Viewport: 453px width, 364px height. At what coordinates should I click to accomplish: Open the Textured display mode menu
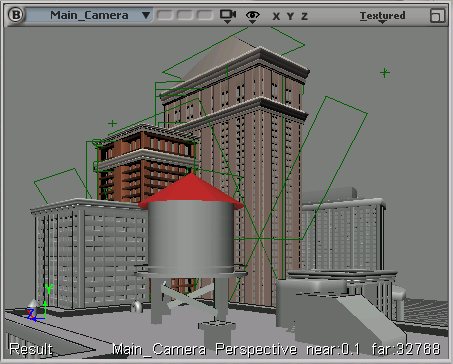click(x=382, y=16)
